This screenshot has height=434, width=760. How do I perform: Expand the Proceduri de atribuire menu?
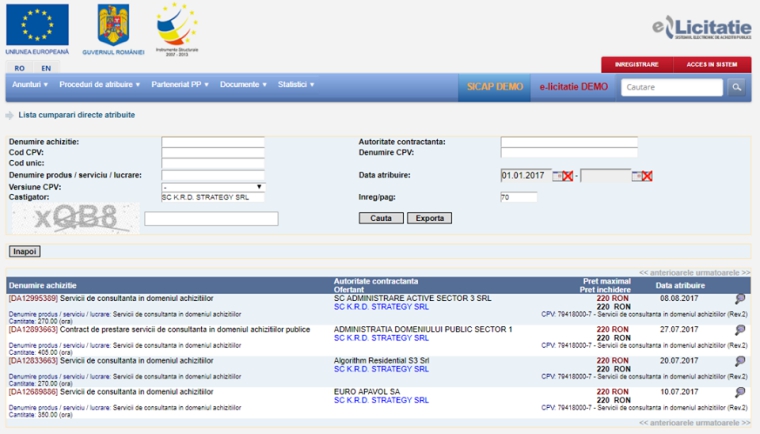(x=99, y=84)
